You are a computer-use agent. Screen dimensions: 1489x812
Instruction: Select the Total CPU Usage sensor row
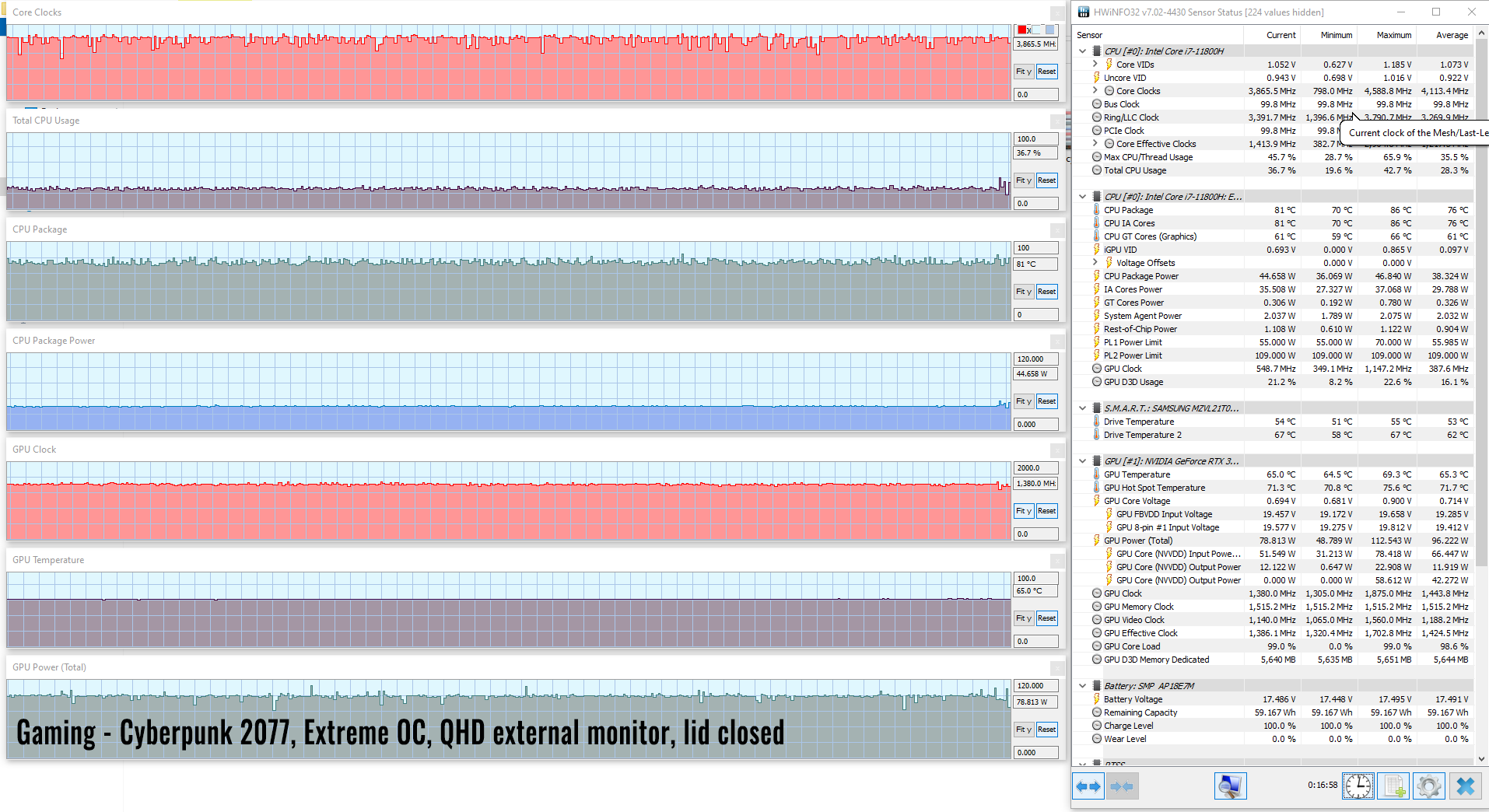(1274, 170)
